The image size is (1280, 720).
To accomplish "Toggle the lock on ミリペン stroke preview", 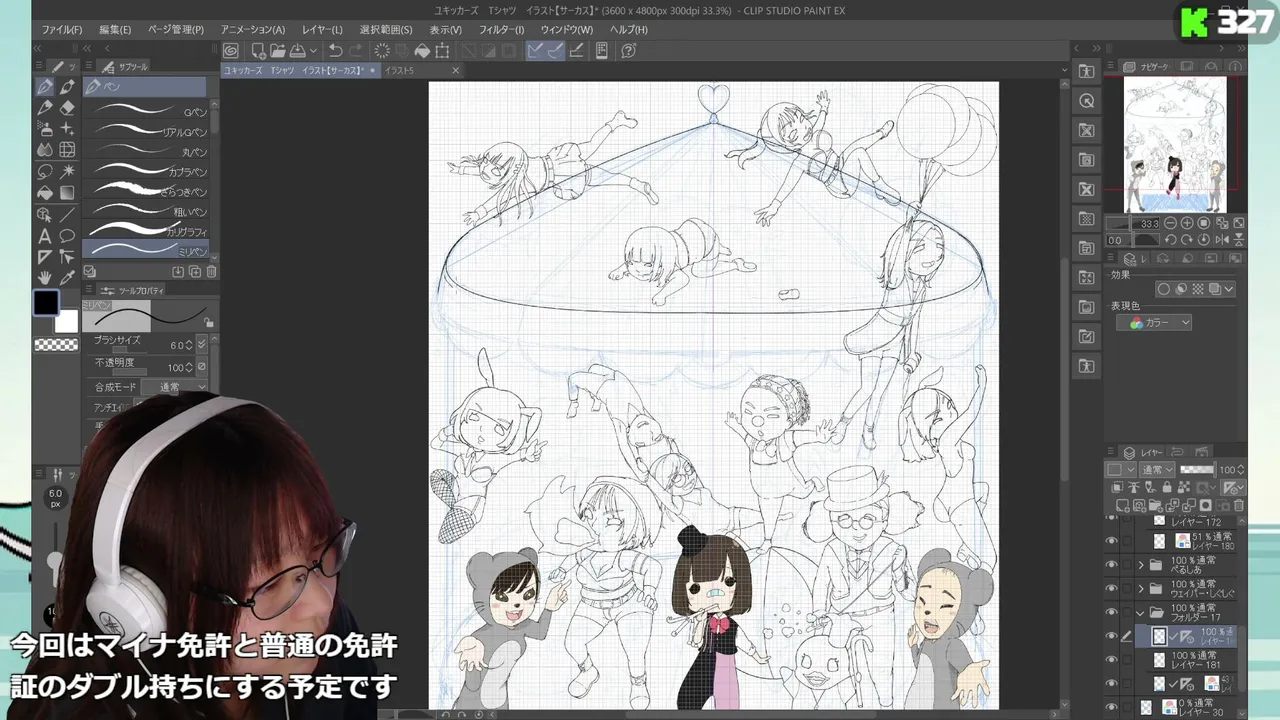I will (208, 322).
